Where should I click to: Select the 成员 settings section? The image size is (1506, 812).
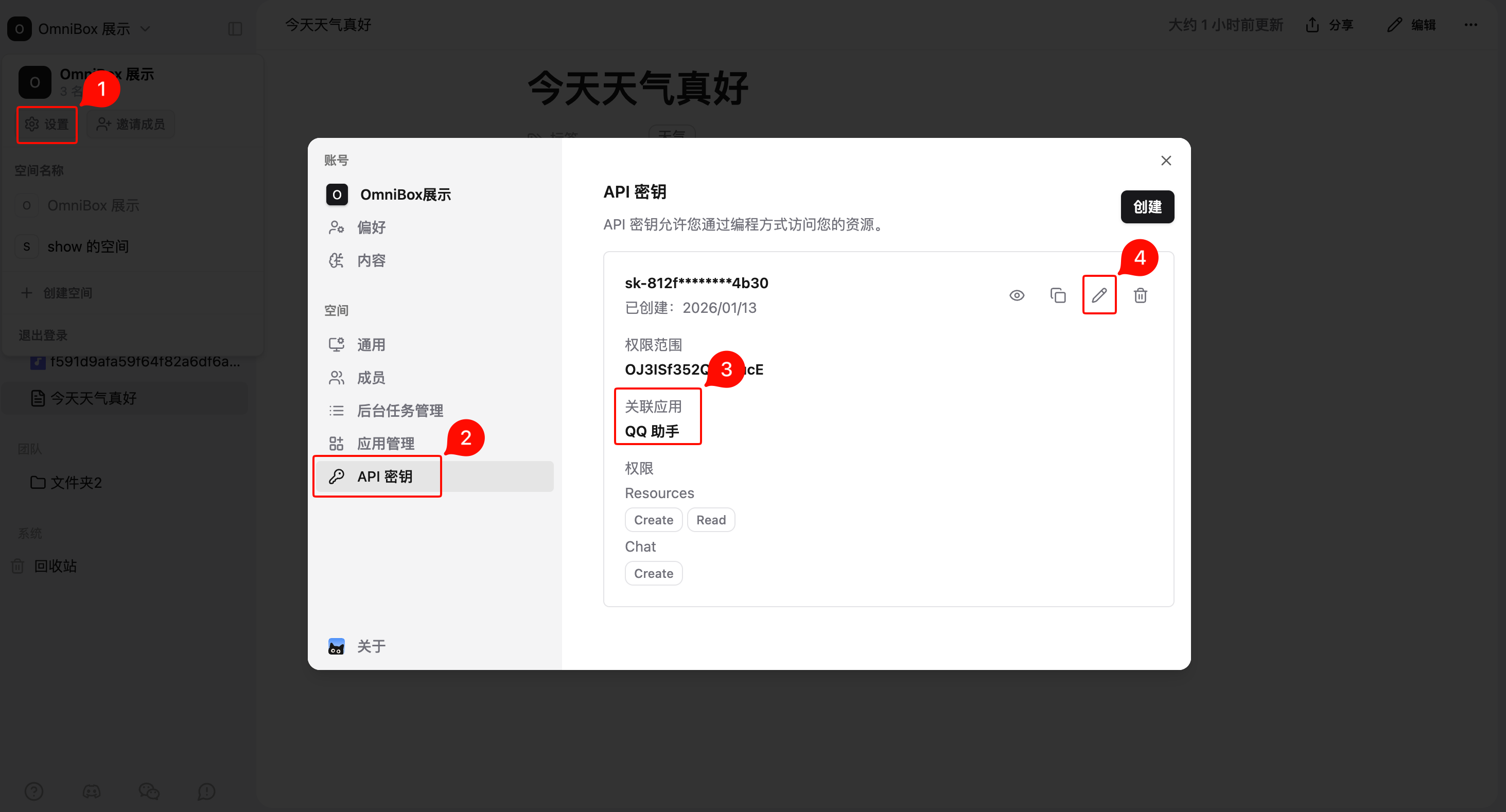[371, 377]
